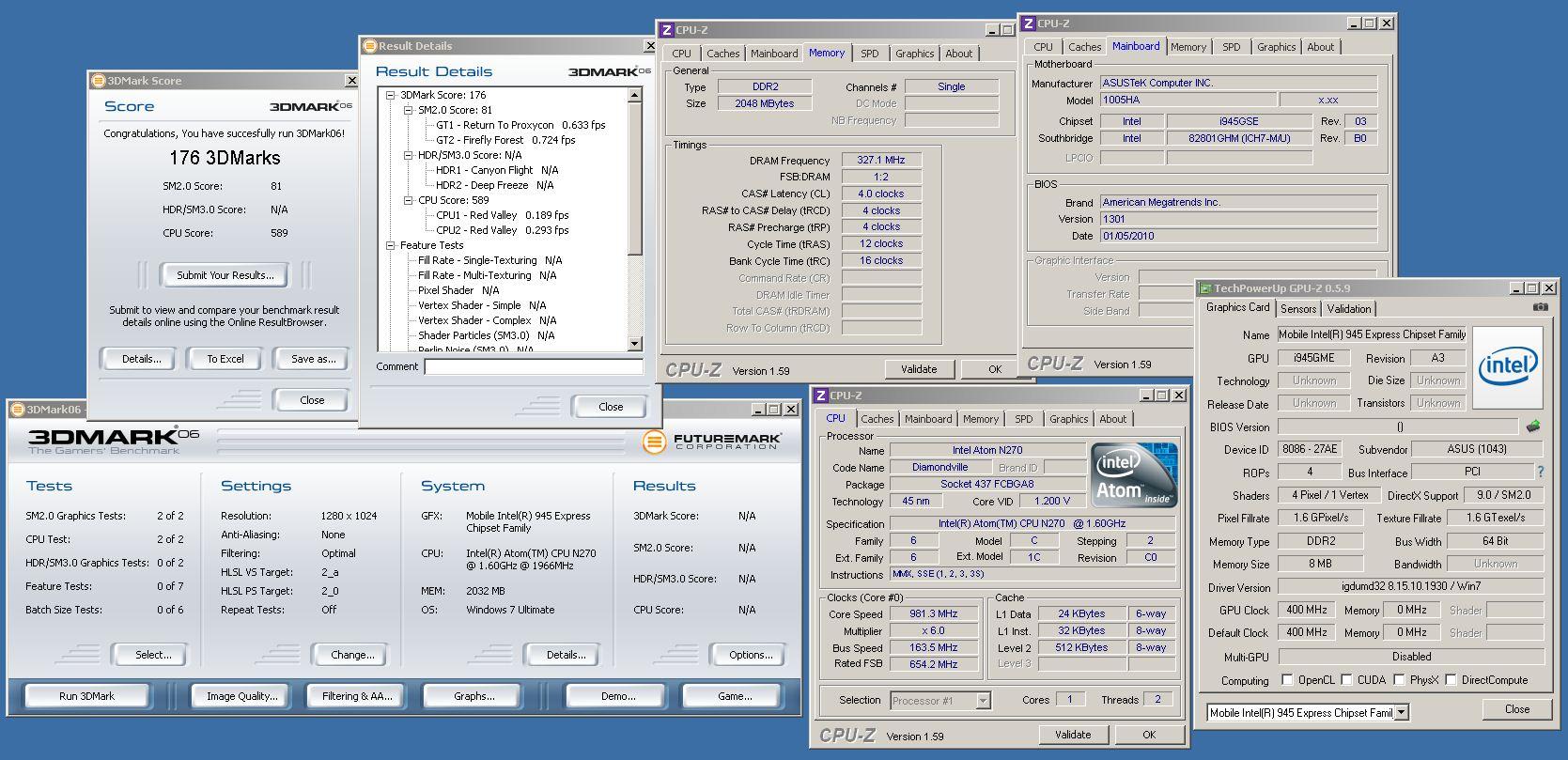Close the GPU-Z window with Close button

(1516, 709)
